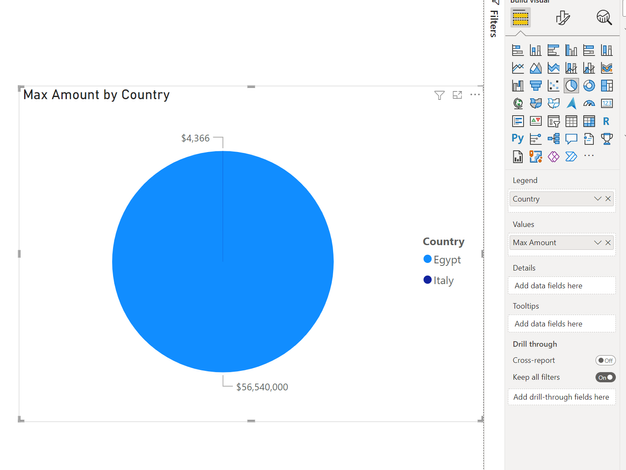This screenshot has height=470, width=626.
Task: Open the Format visual tab
Action: pos(563,18)
